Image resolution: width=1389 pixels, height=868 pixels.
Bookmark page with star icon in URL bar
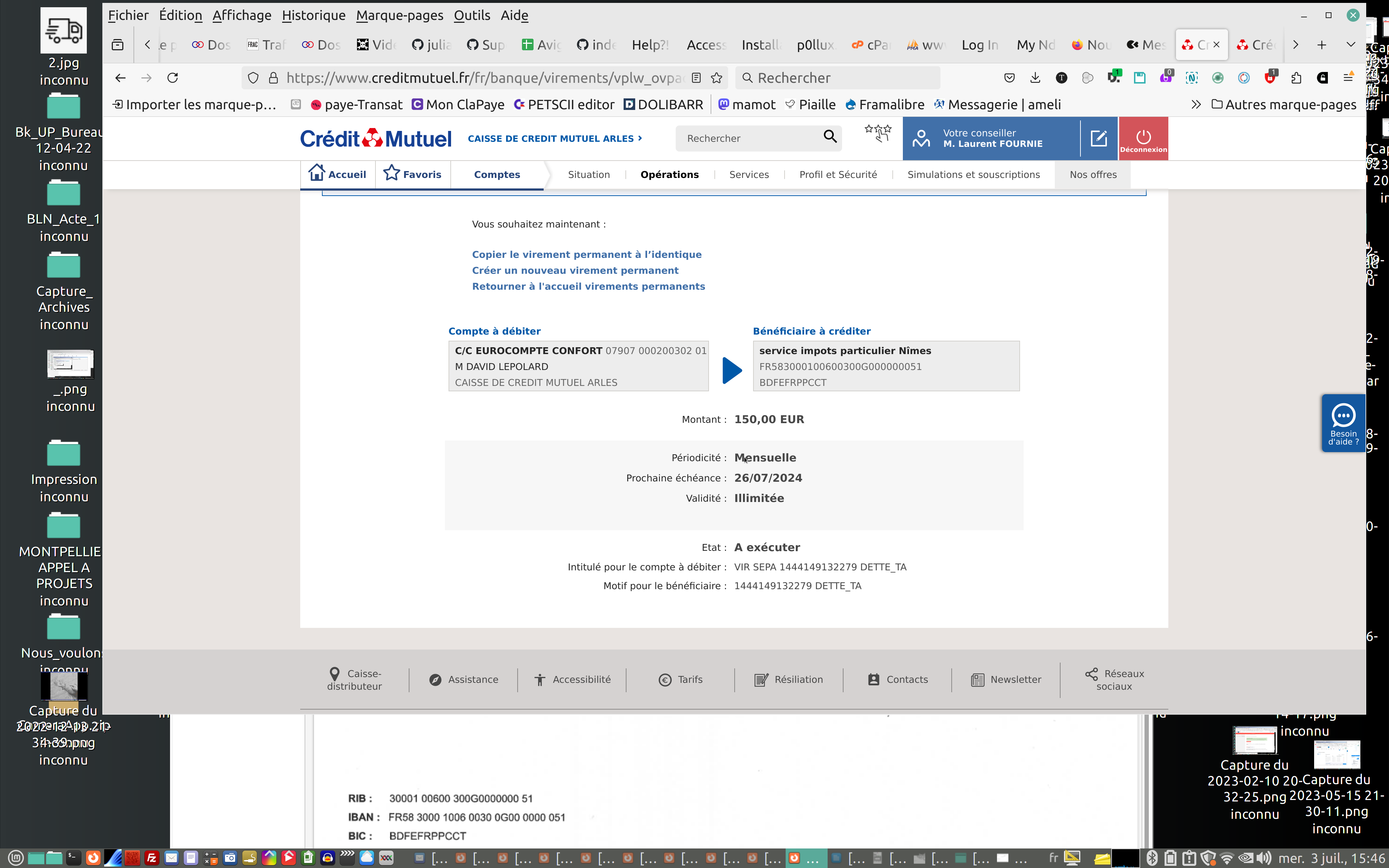[x=716, y=78]
